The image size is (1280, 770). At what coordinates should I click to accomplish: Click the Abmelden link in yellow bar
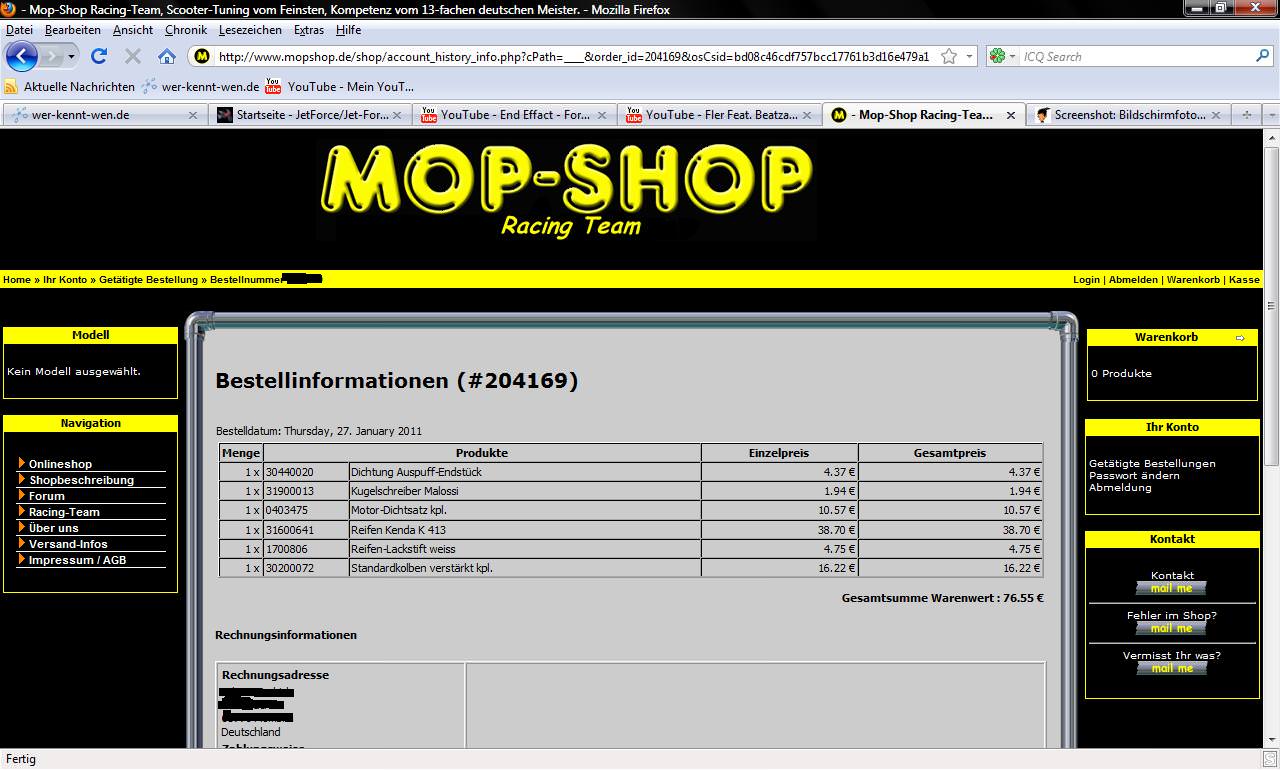click(1133, 280)
